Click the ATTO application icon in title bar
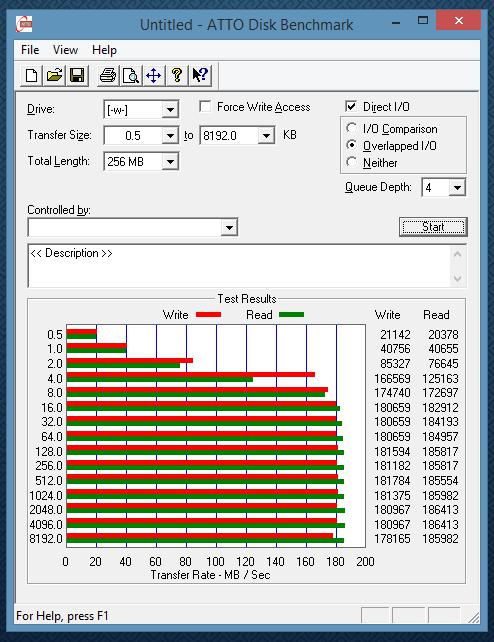Screen dimensions: 494x642 click(x=24, y=24)
